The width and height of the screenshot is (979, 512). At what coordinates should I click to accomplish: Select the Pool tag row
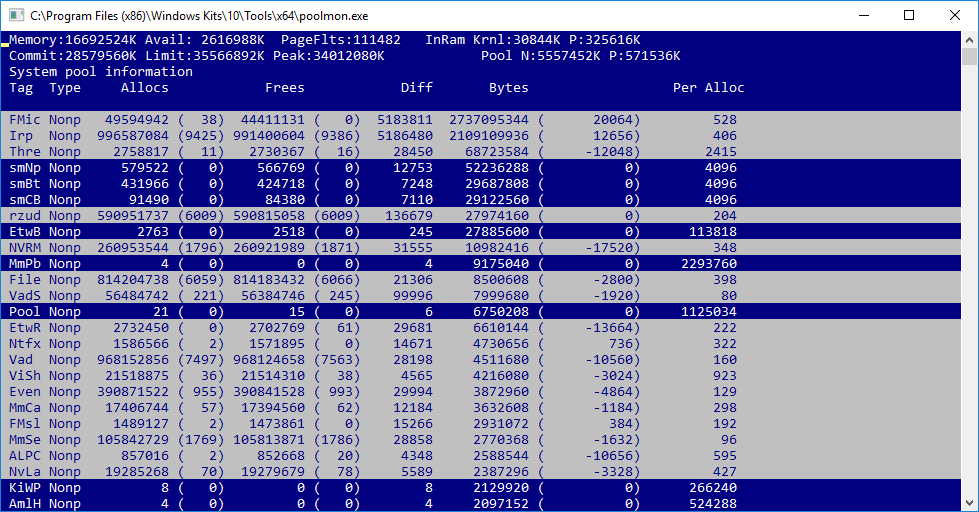click(481, 312)
